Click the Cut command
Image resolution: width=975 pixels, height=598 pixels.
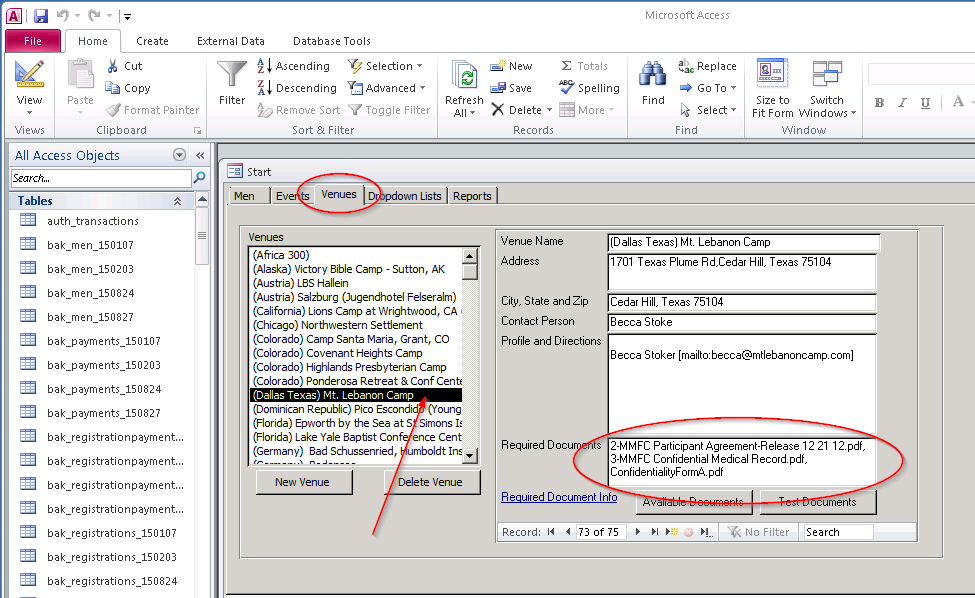[125, 66]
